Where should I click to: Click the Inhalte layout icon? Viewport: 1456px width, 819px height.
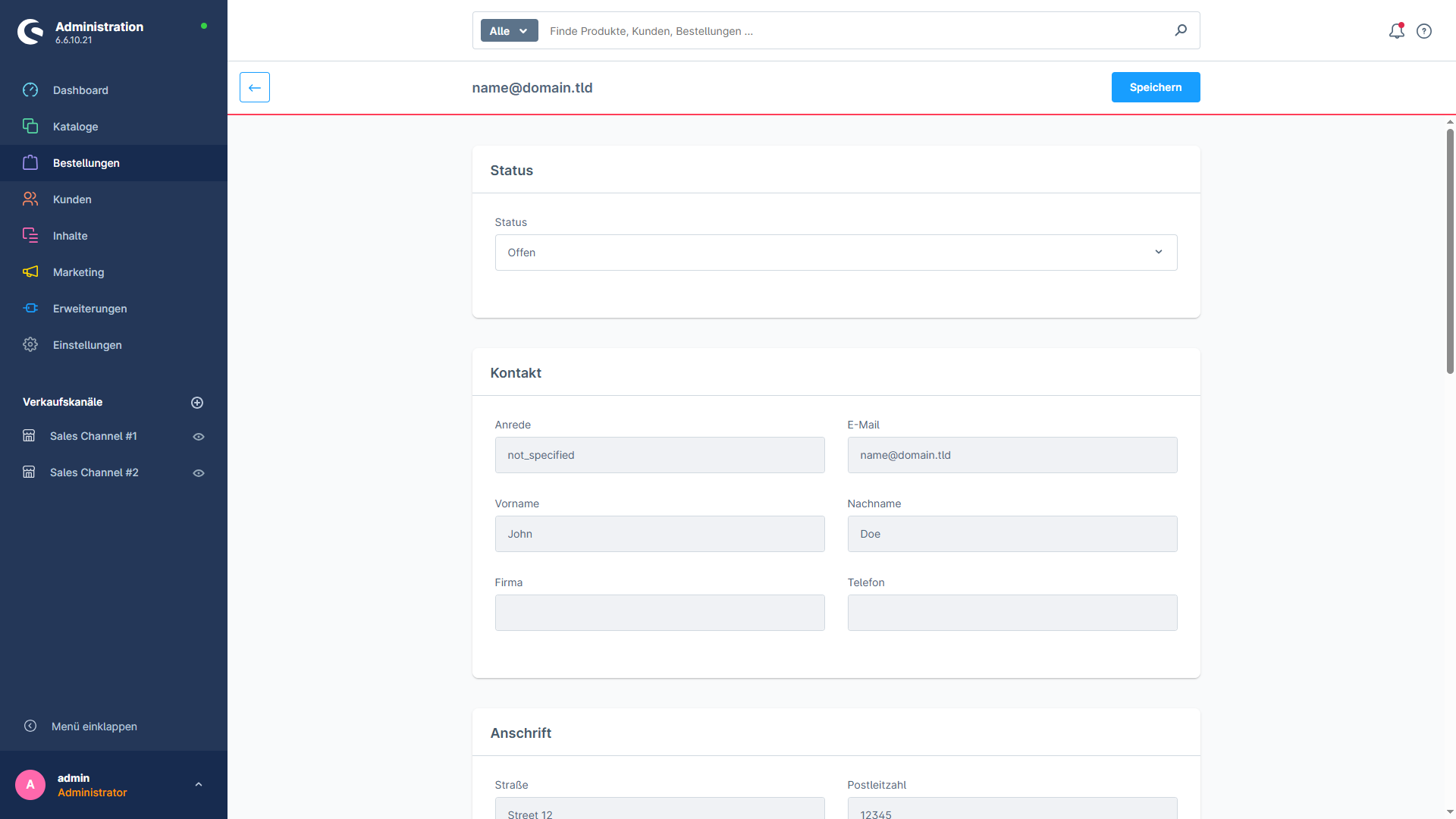(x=30, y=236)
